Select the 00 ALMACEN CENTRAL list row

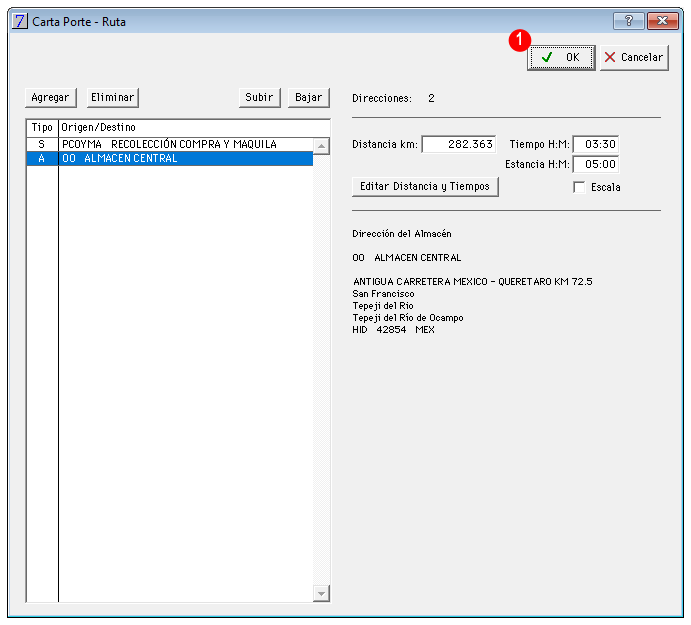[170, 158]
